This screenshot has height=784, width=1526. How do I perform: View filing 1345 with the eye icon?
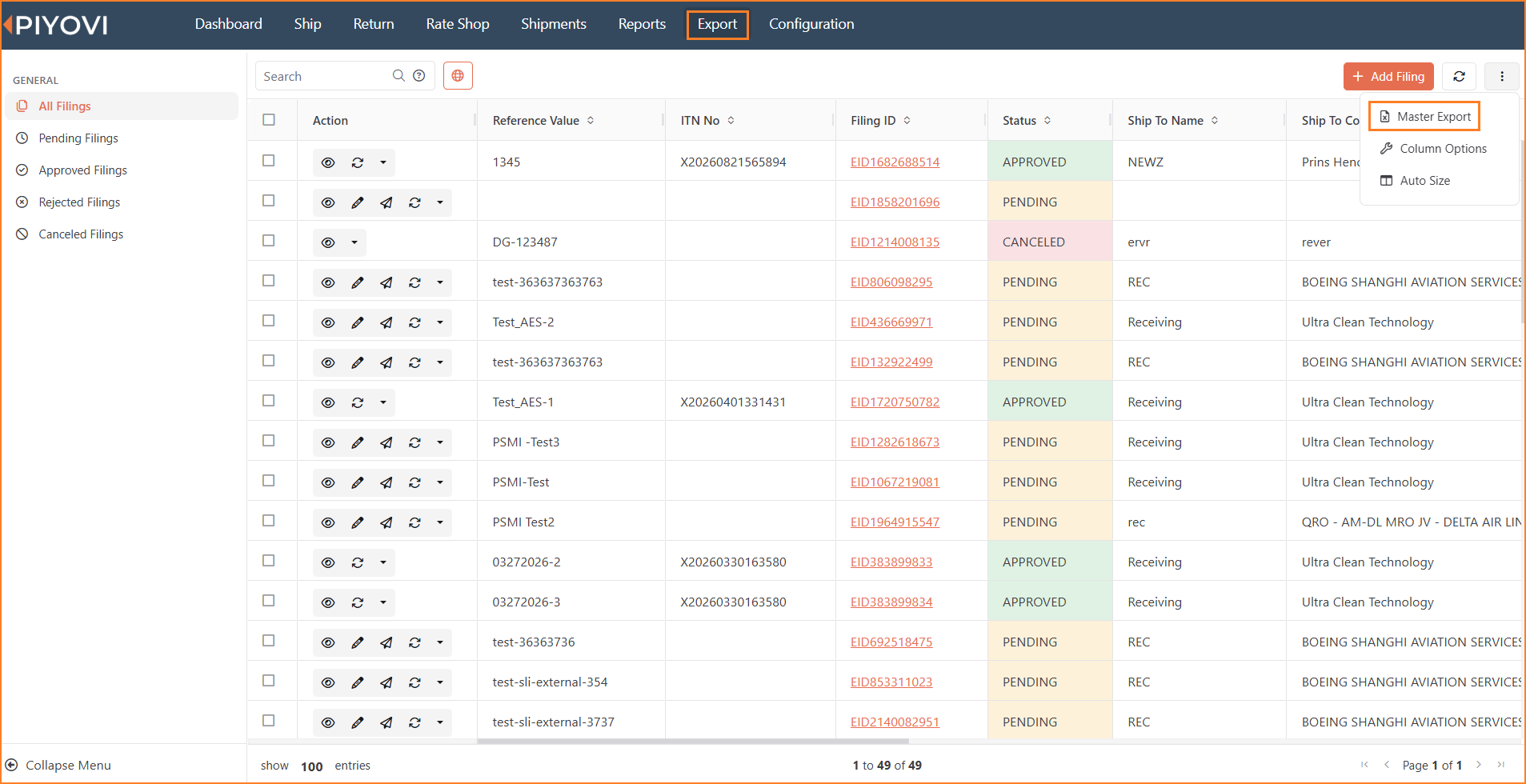(x=328, y=162)
